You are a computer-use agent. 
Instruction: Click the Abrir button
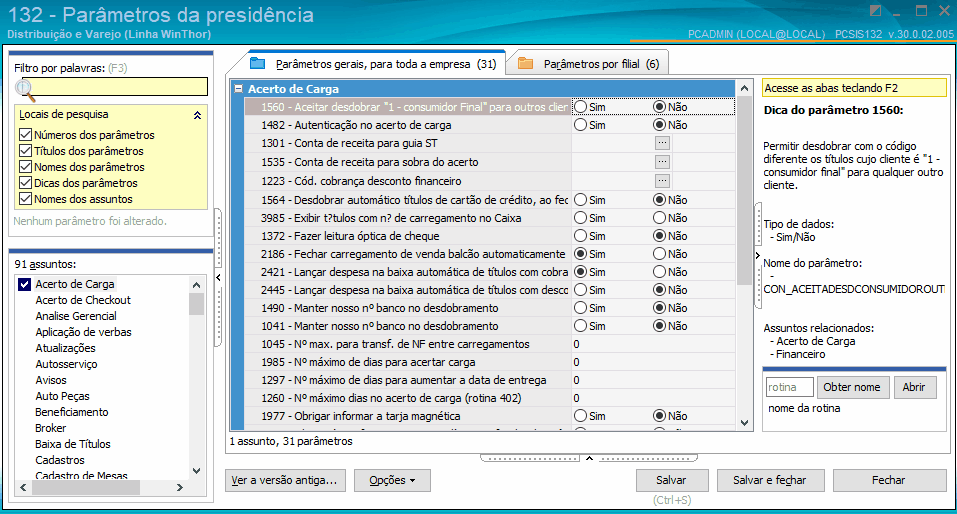[914, 387]
